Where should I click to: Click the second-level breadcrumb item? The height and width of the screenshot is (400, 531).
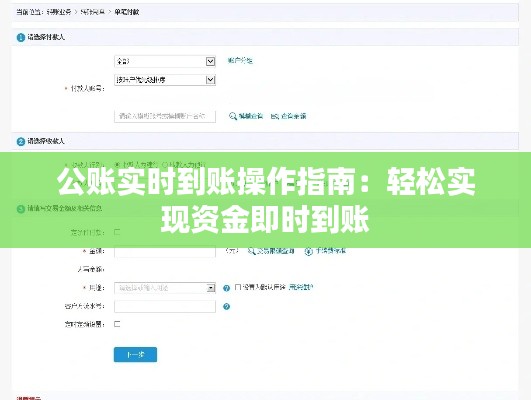(x=92, y=12)
